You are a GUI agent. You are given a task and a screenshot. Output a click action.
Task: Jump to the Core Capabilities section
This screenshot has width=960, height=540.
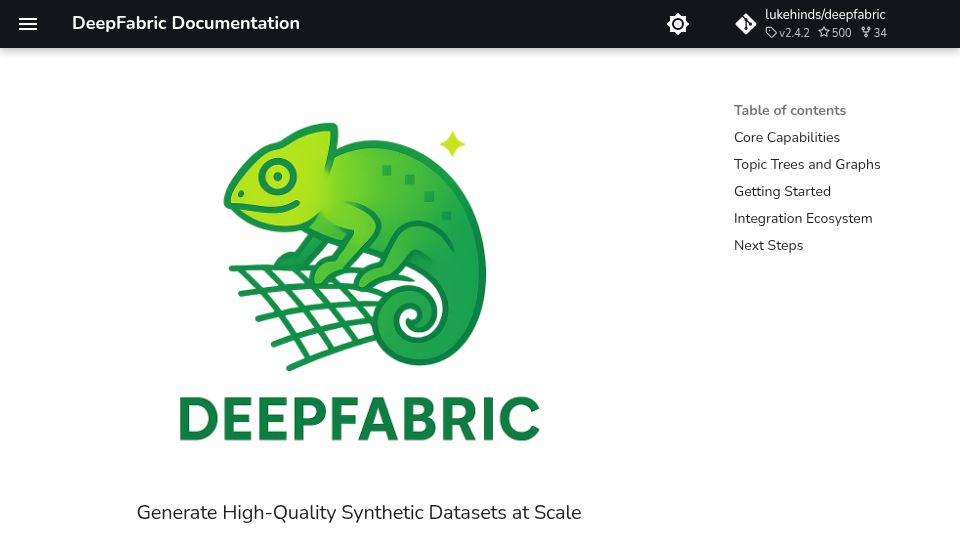click(787, 137)
